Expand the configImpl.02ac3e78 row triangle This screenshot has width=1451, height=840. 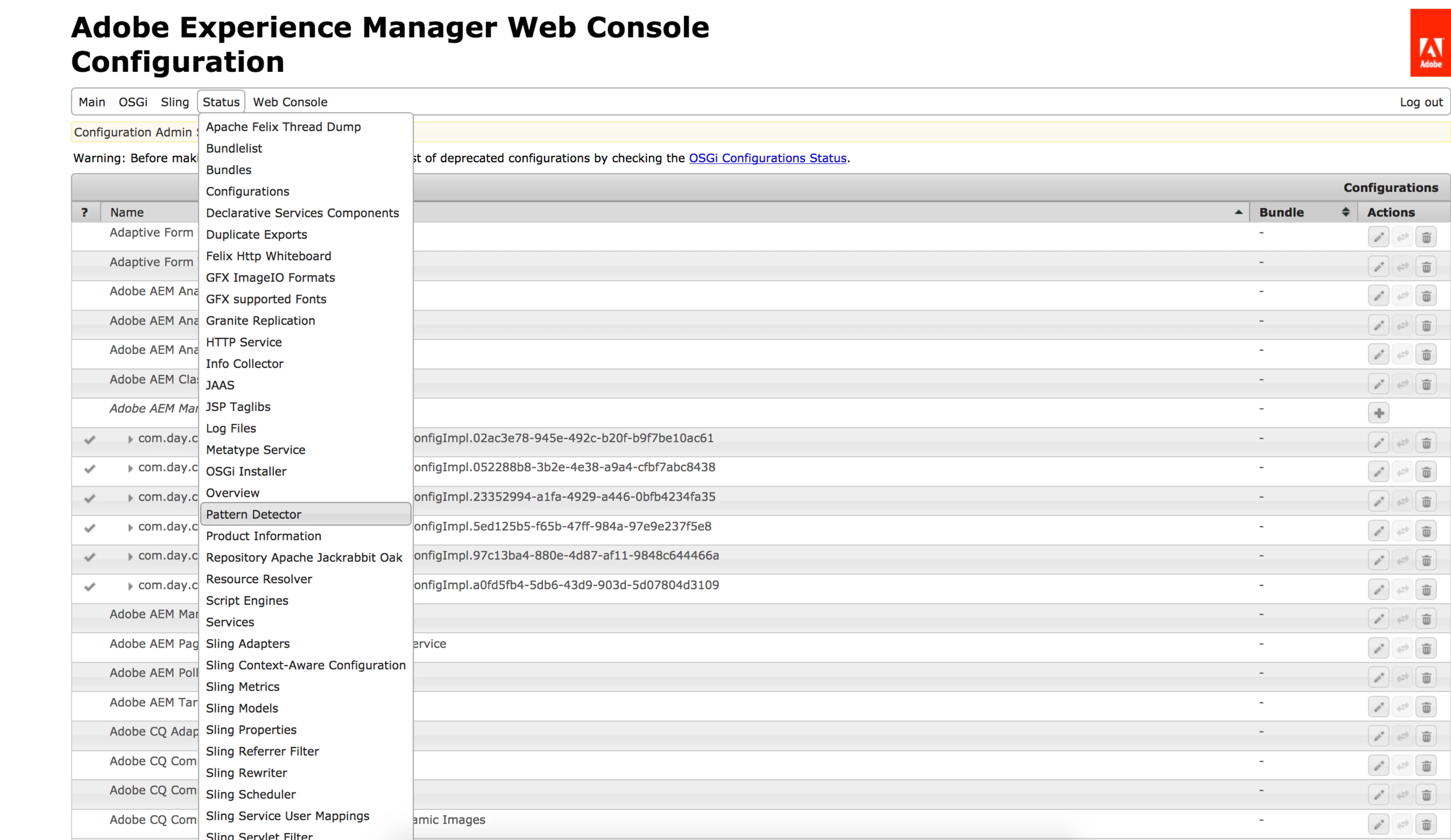point(130,439)
